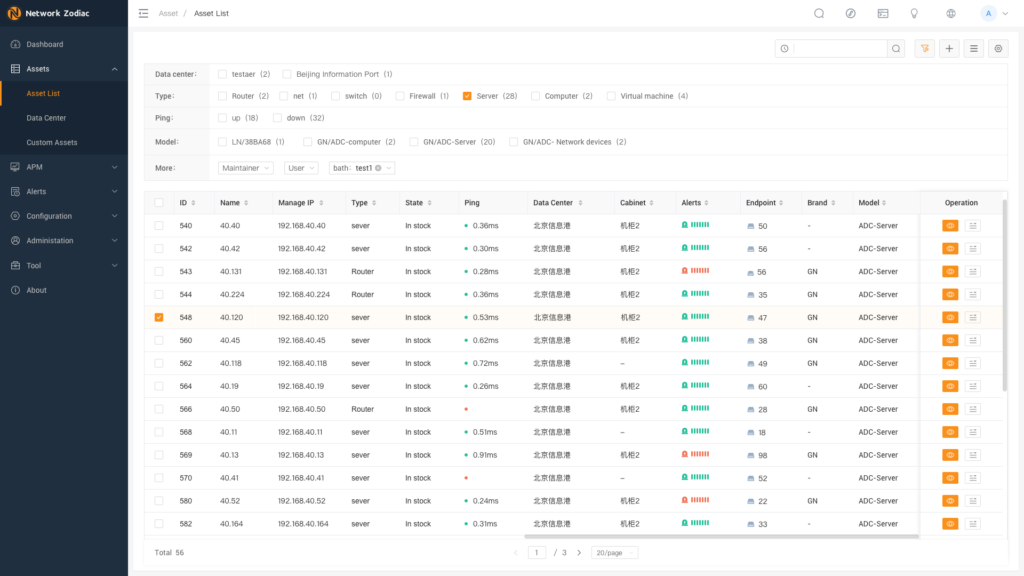Check the testaer data center filter
This screenshot has width=1024, height=576.
[x=222, y=74]
